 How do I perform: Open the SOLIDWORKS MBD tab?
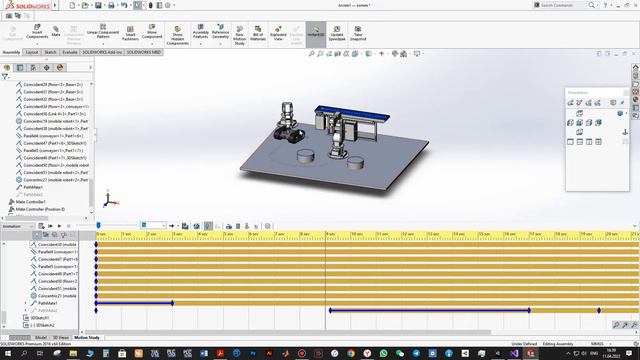144,52
